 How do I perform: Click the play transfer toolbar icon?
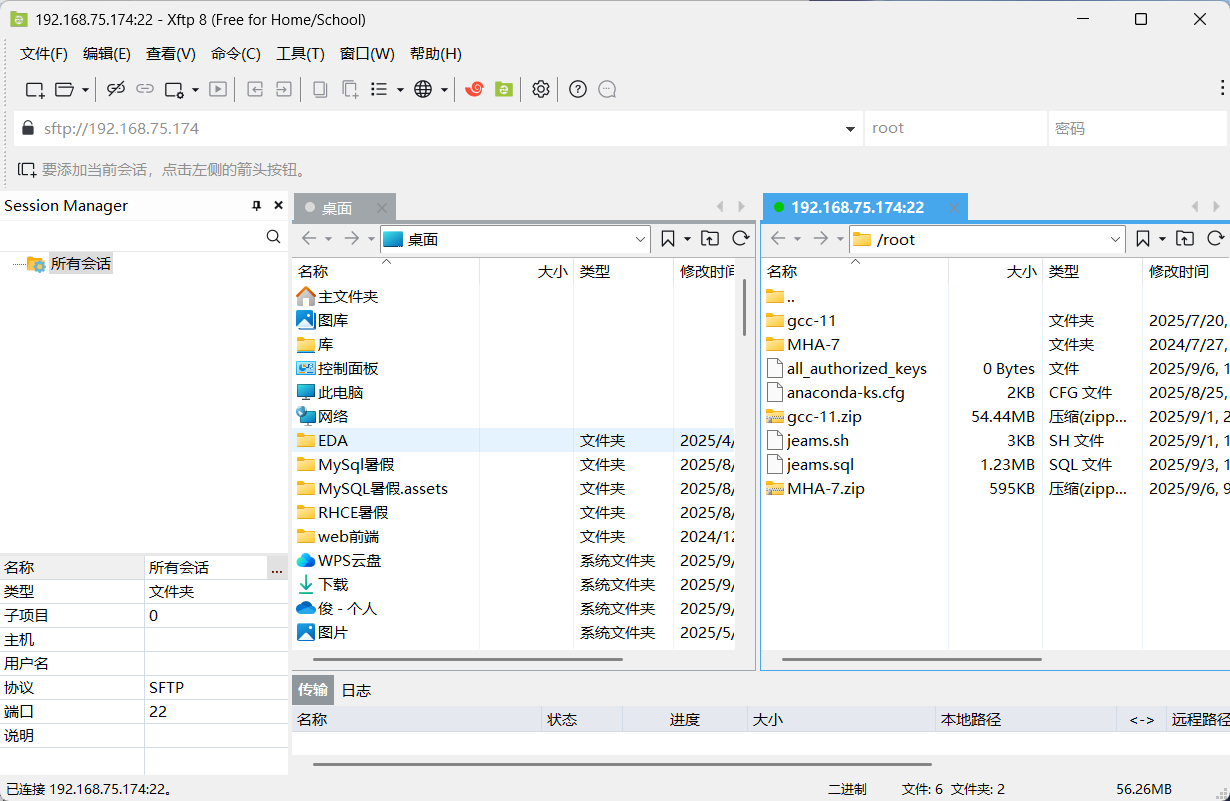coord(218,89)
